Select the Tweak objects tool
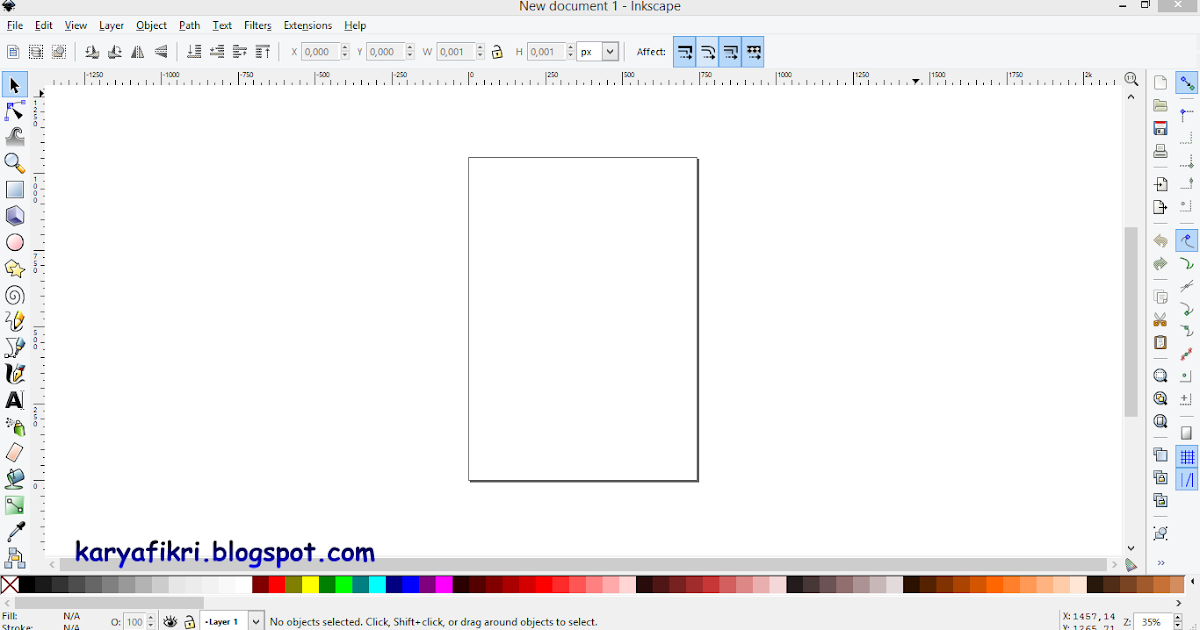Image resolution: width=1200 pixels, height=630 pixels. (15, 137)
